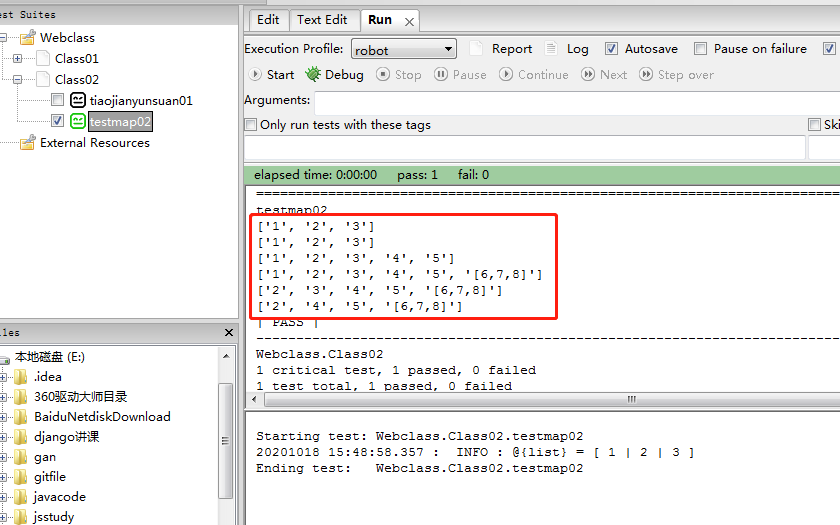Viewport: 840px width, 525px height.
Task: Click 'Webclass.Class02' in console output
Action: [x=319, y=354]
